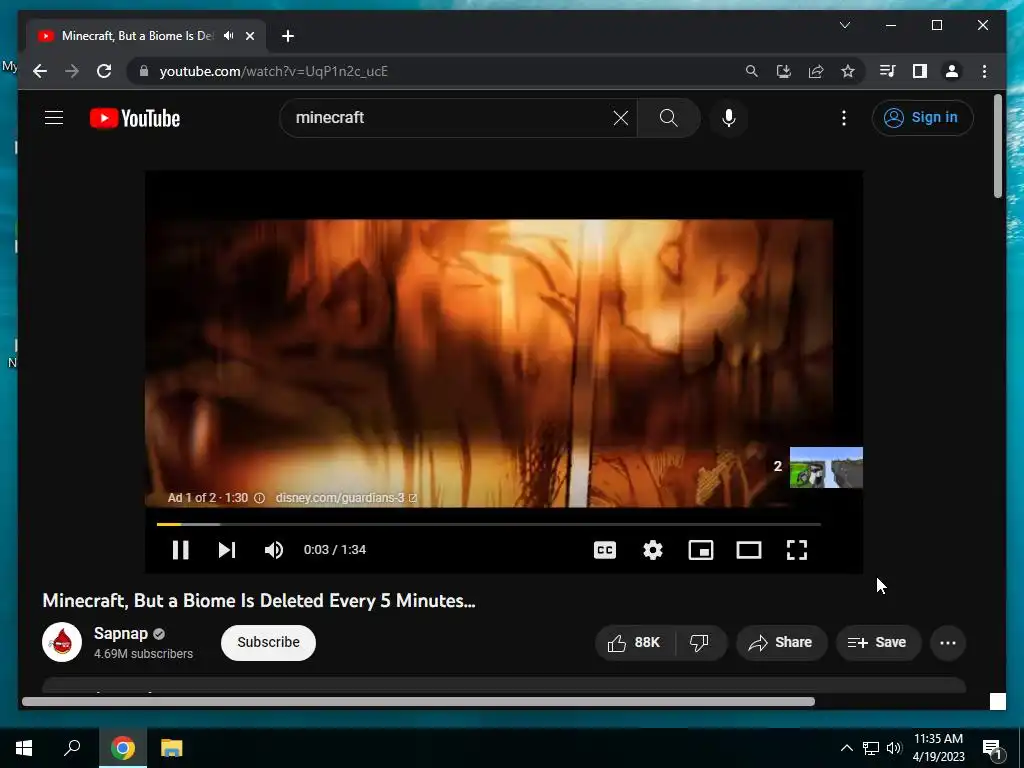Mute the player volume
The image size is (1024, 768).
pos(274,550)
